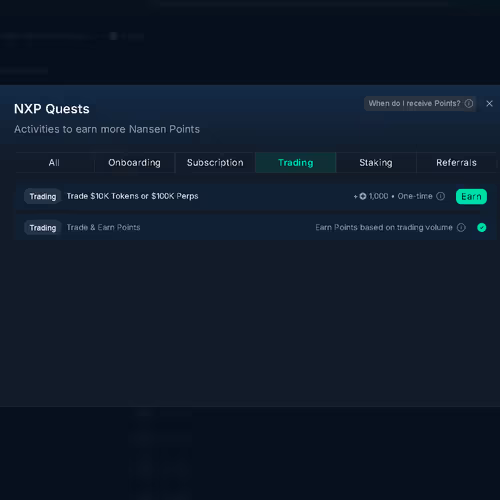
Task: Click the green completed checkmark icon
Action: click(481, 228)
